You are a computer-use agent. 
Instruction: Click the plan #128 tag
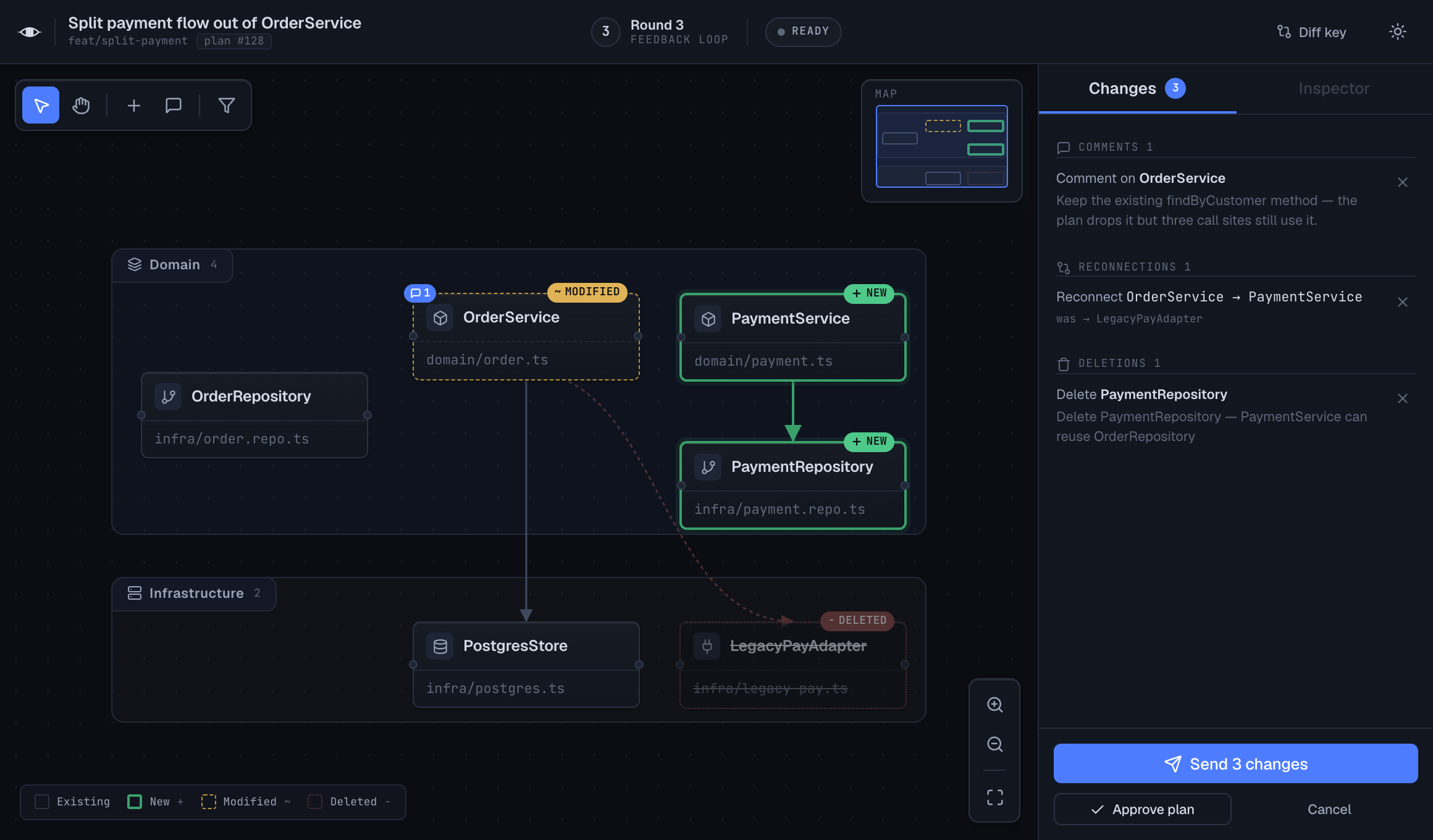pos(234,41)
